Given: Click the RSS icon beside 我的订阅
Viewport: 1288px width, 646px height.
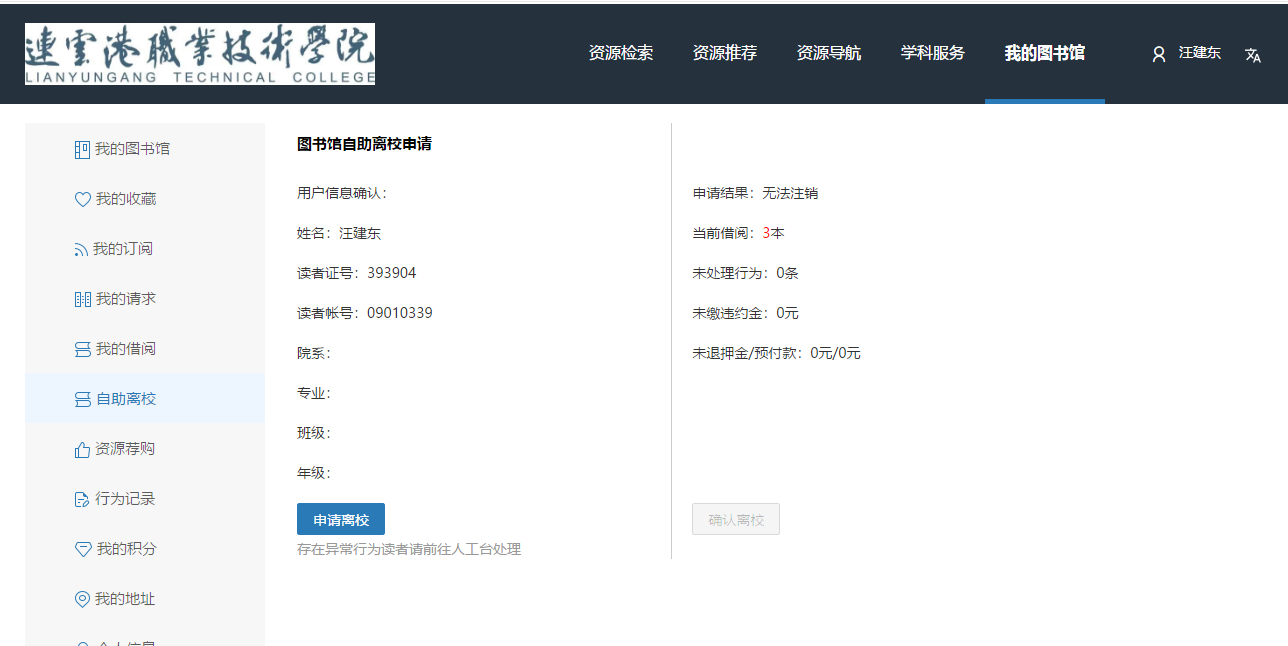Looking at the screenshot, I should point(81,249).
